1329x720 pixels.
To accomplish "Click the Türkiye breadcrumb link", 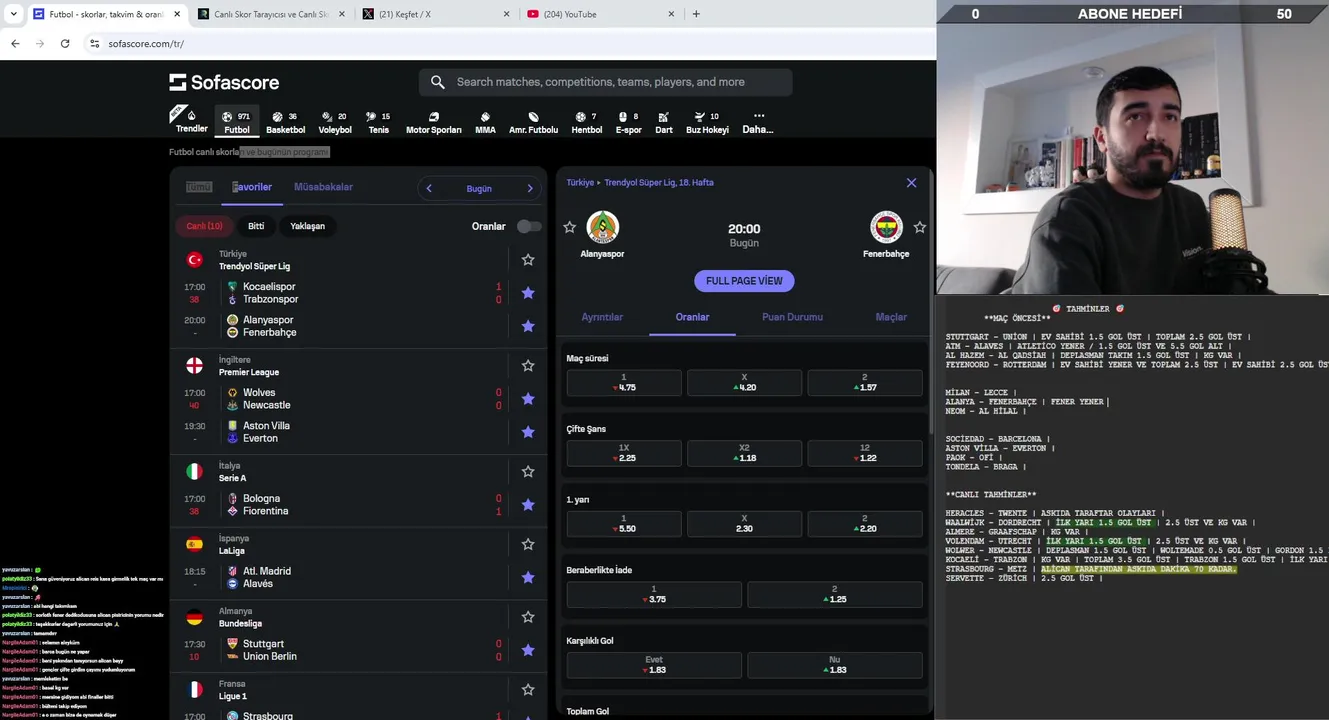I will (580, 183).
